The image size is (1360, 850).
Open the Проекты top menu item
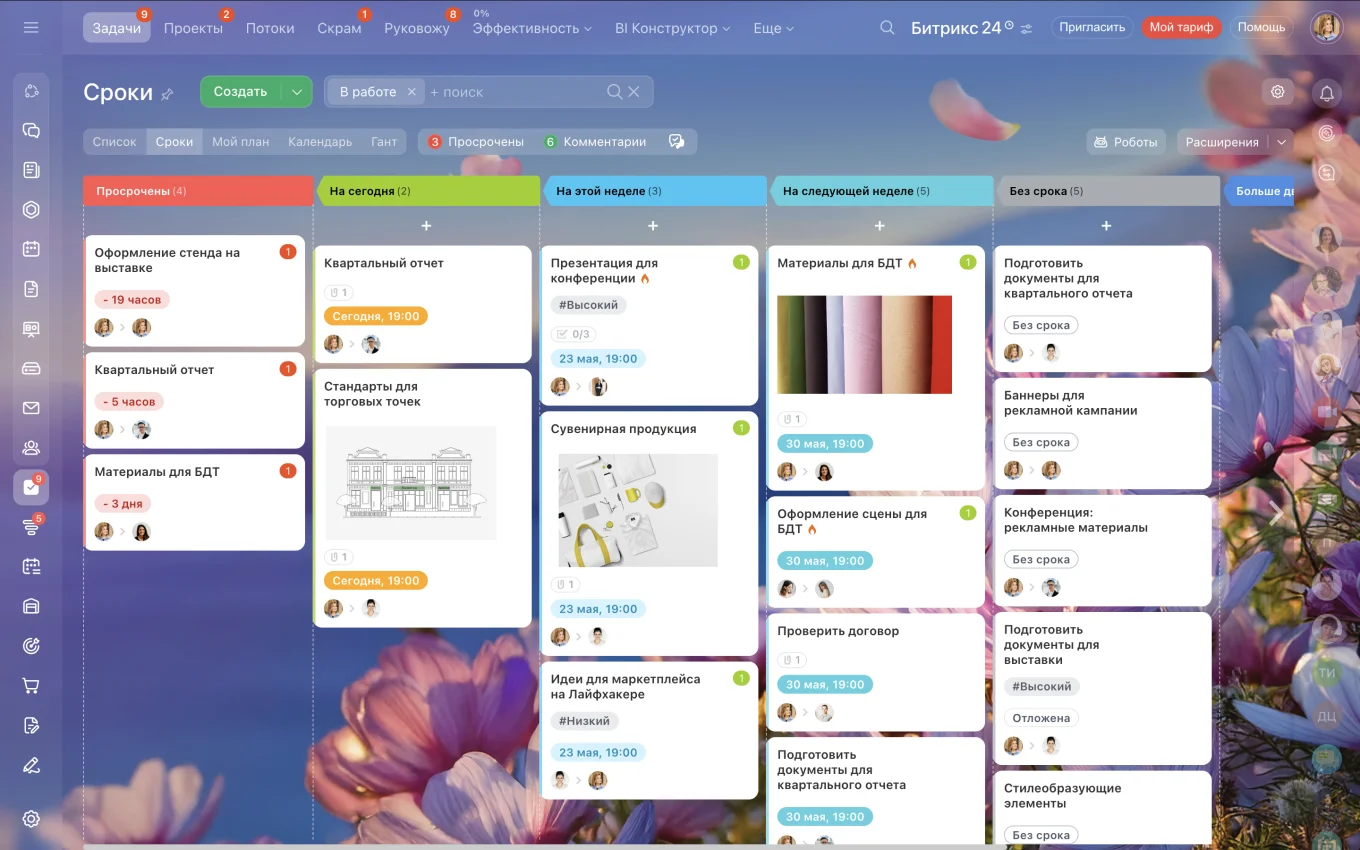[x=193, y=28]
